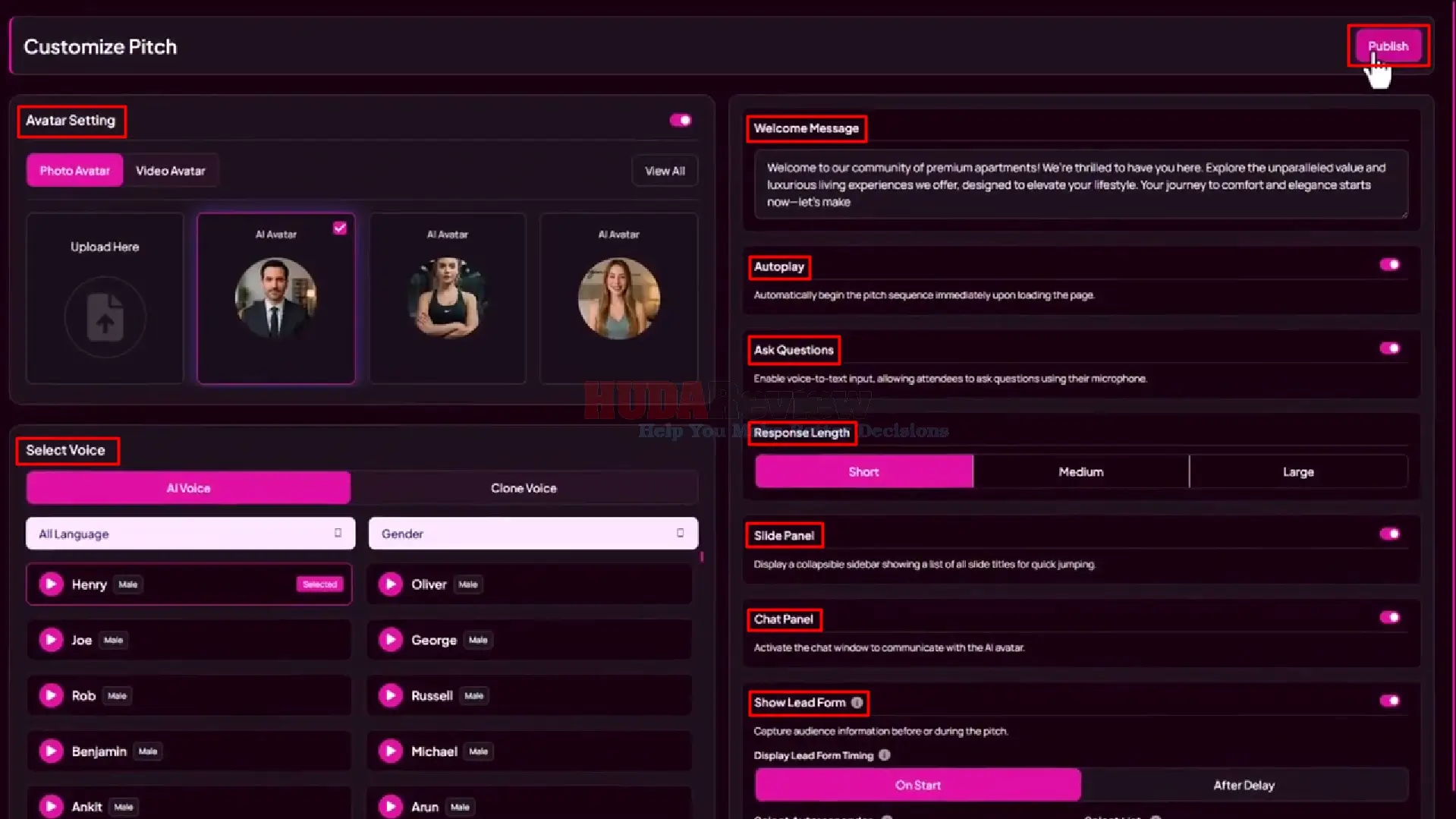Switch to the Video Avatar tab
Image resolution: width=1456 pixels, height=819 pixels.
(x=171, y=171)
